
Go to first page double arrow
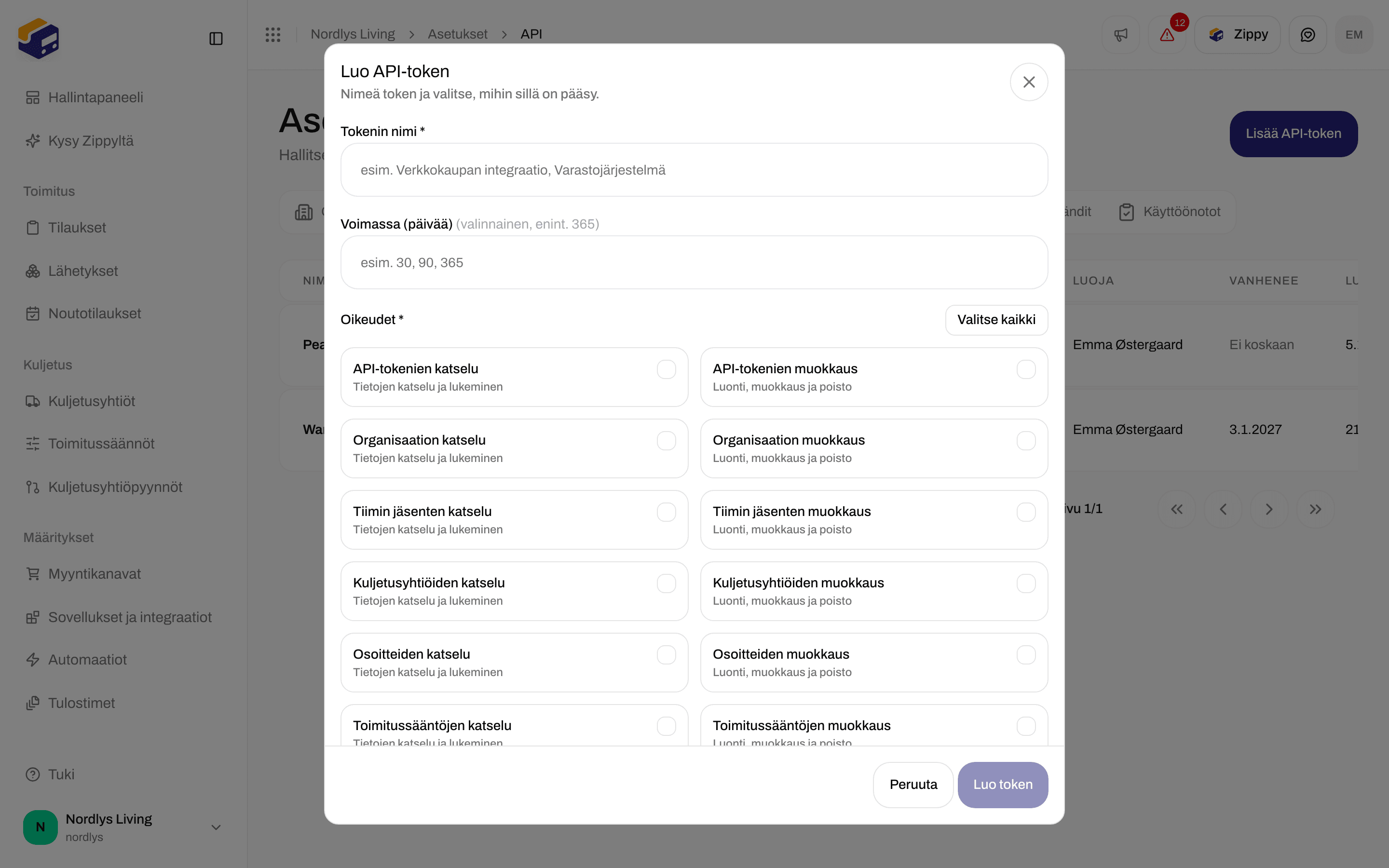point(1177,509)
